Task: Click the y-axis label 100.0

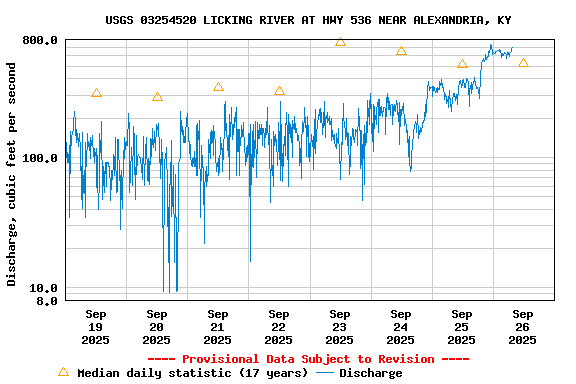Action: pos(40,158)
